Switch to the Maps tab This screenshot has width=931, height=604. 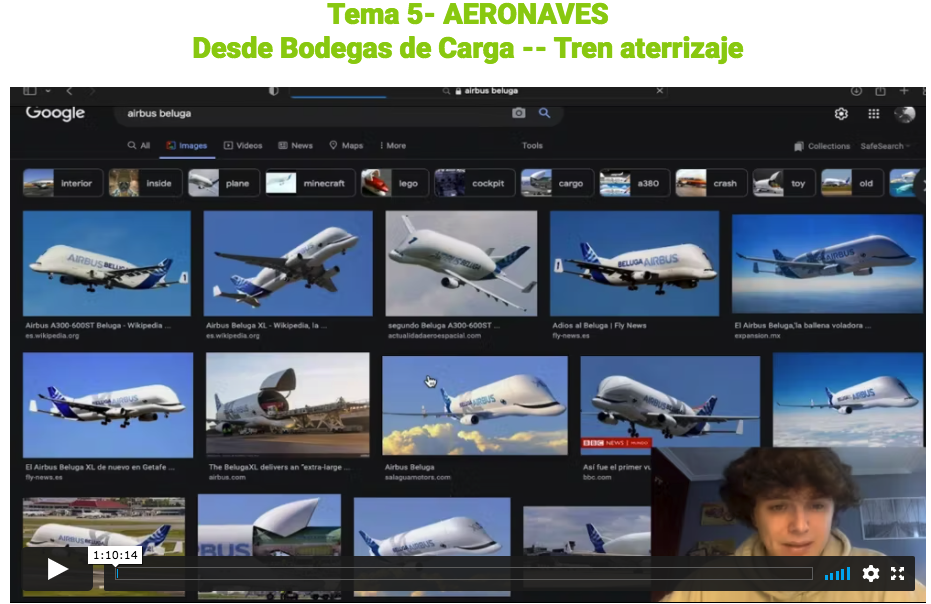(x=346, y=146)
